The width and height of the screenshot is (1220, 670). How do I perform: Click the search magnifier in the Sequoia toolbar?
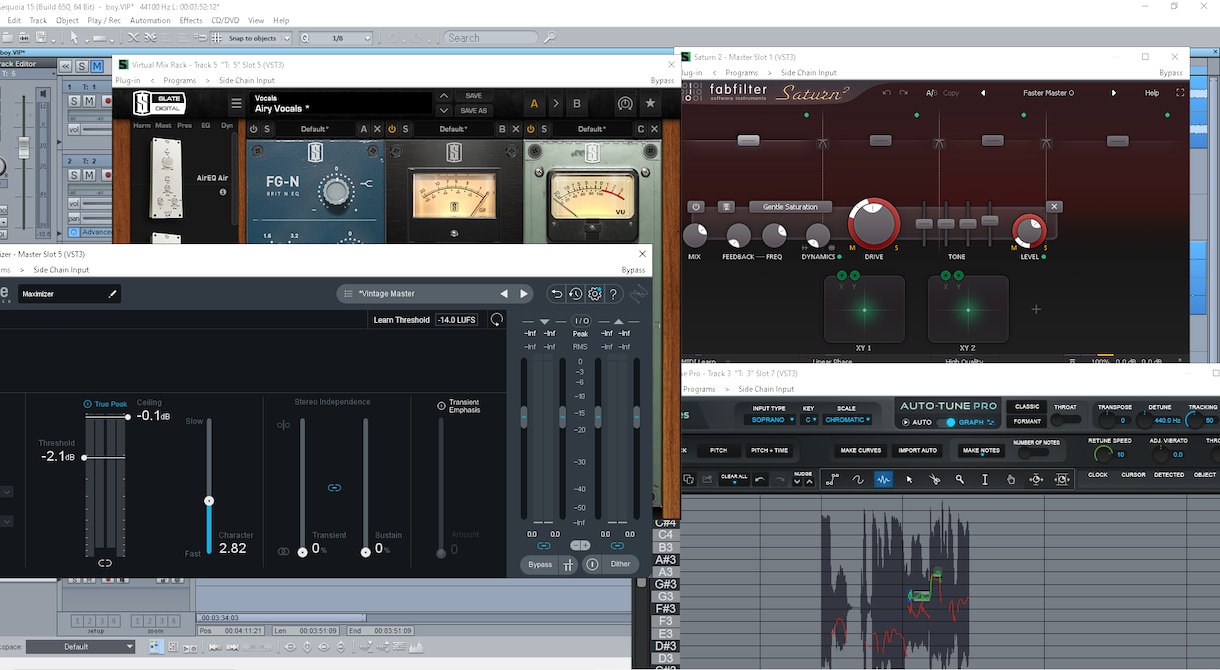550,38
